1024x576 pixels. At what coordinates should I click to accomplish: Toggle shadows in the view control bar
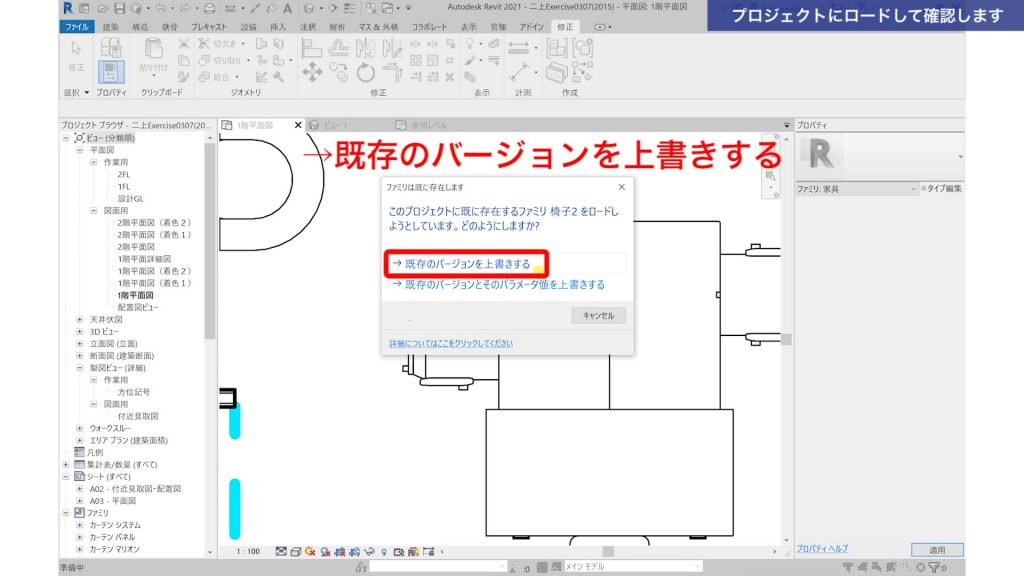pyautogui.click(x=325, y=550)
